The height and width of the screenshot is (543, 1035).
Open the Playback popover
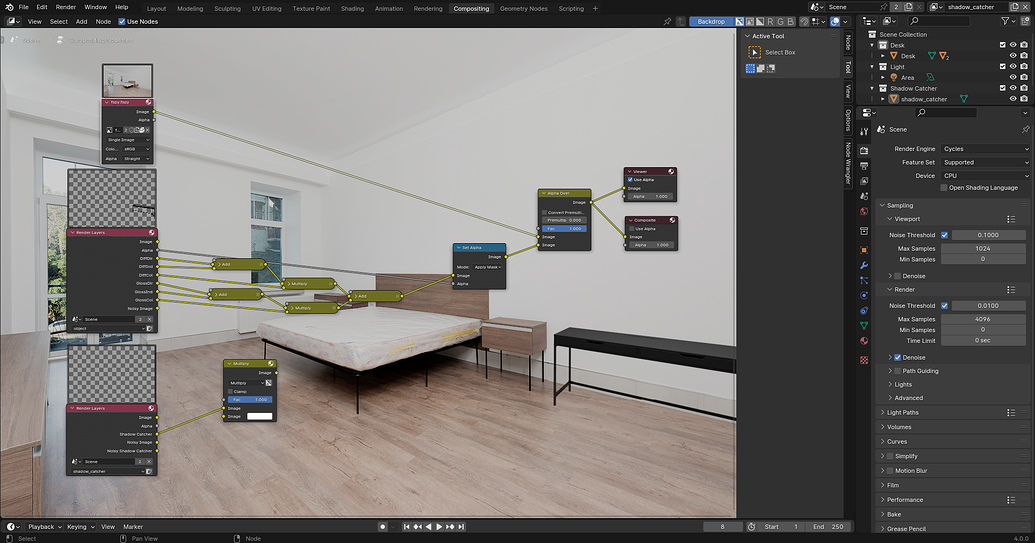coord(44,527)
